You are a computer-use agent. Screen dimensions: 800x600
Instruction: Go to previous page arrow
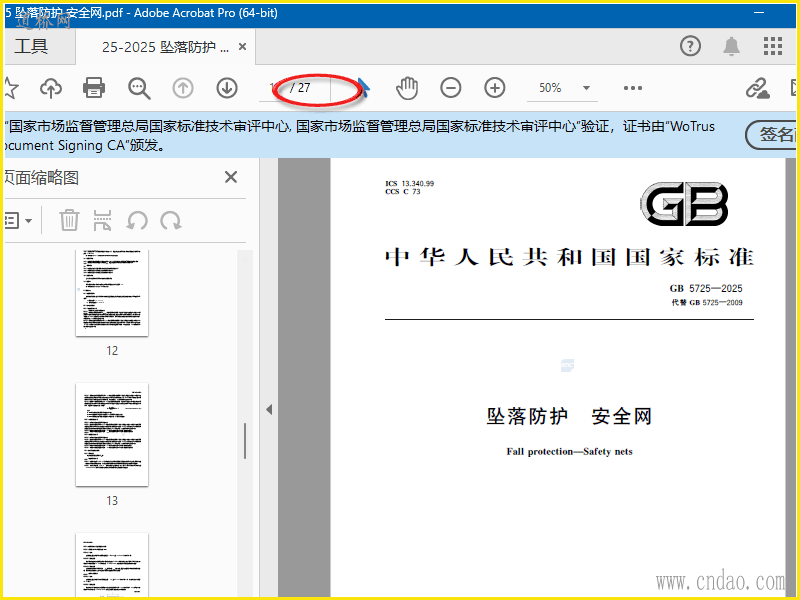coord(183,88)
